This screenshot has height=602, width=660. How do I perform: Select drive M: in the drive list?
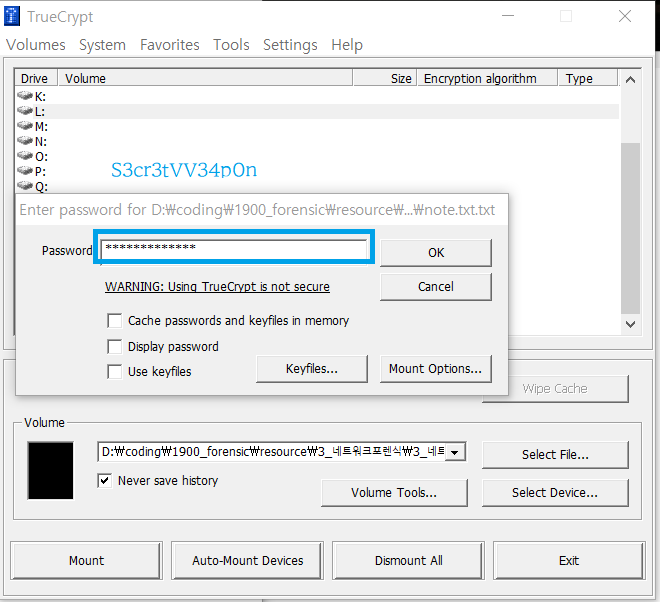317,126
